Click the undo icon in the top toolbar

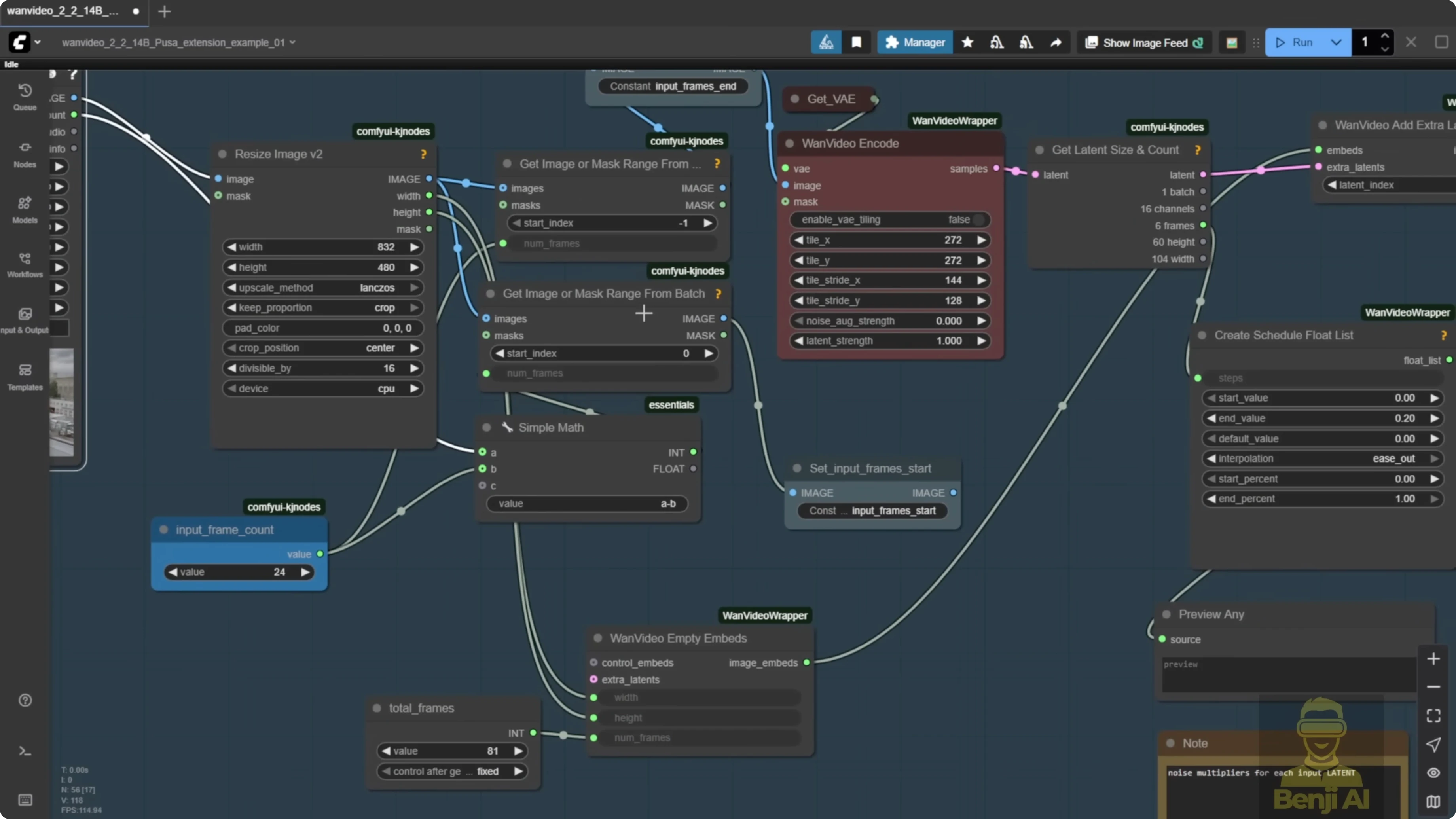pos(997,42)
